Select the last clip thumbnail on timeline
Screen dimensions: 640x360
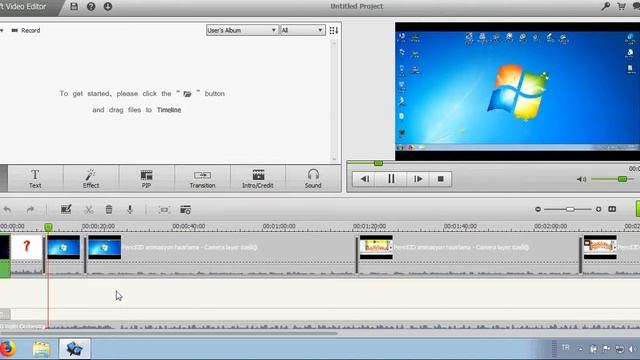[x=600, y=247]
